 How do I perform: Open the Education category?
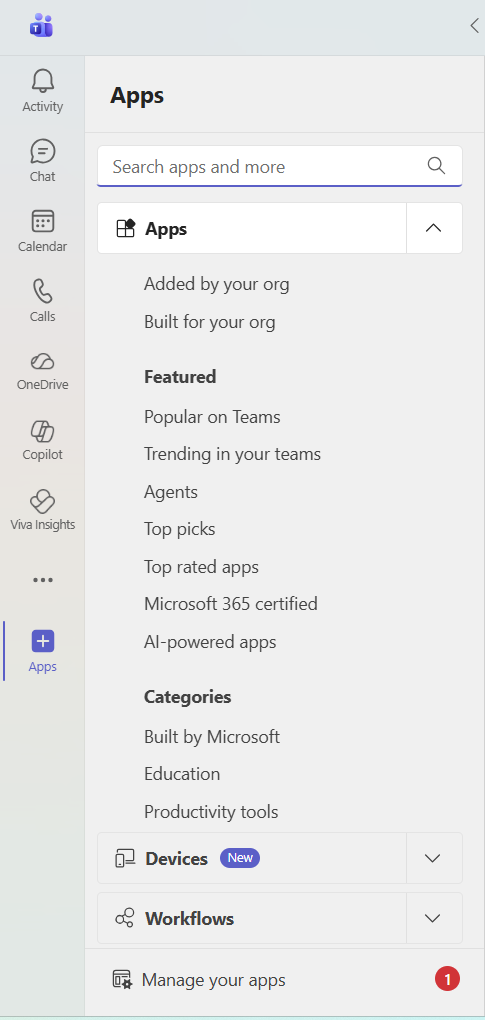pyautogui.click(x=182, y=774)
